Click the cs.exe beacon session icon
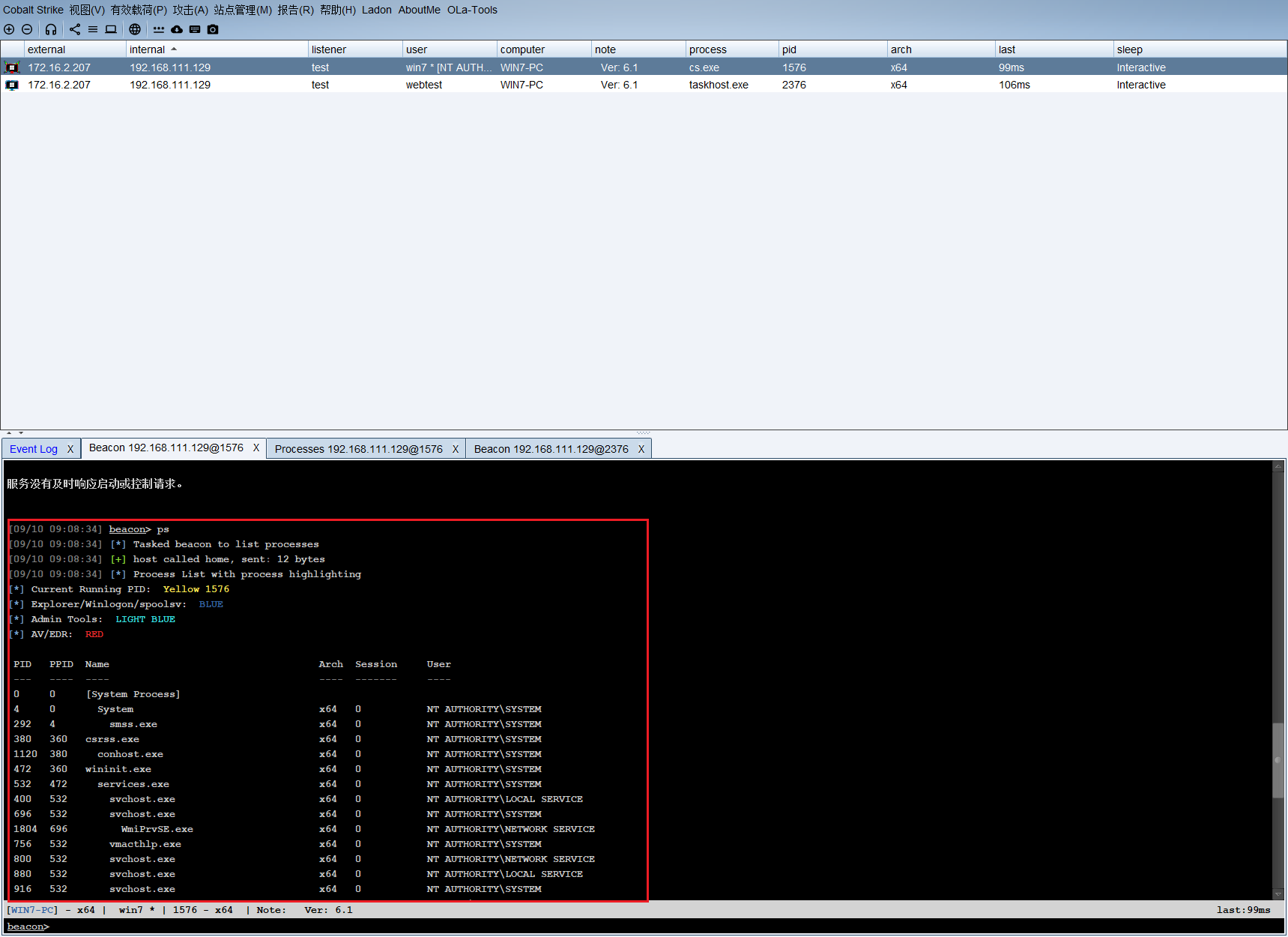This screenshot has height=937, width=1288. (x=12, y=67)
